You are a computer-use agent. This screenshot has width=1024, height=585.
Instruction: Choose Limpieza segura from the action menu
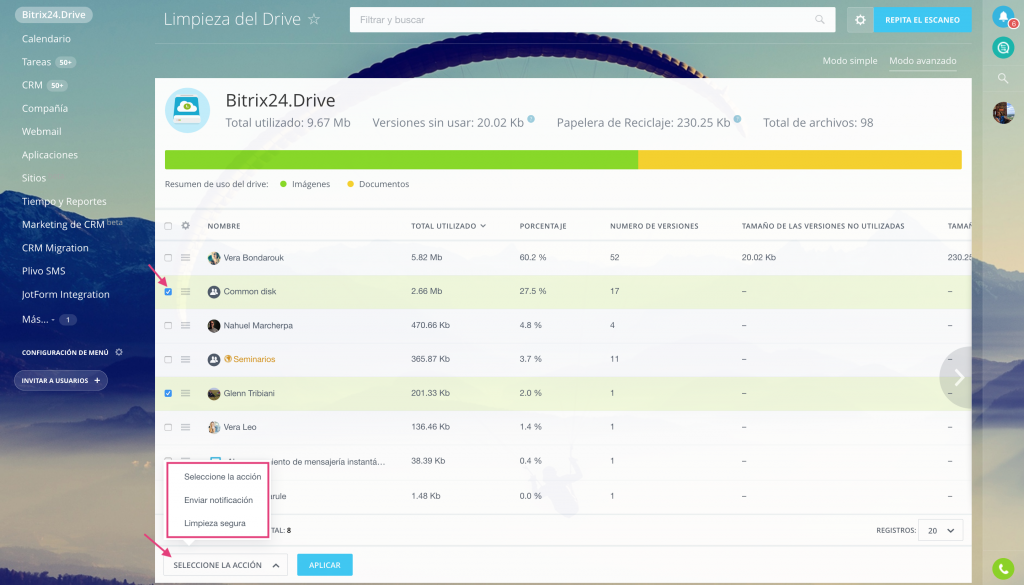pyautogui.click(x=215, y=523)
